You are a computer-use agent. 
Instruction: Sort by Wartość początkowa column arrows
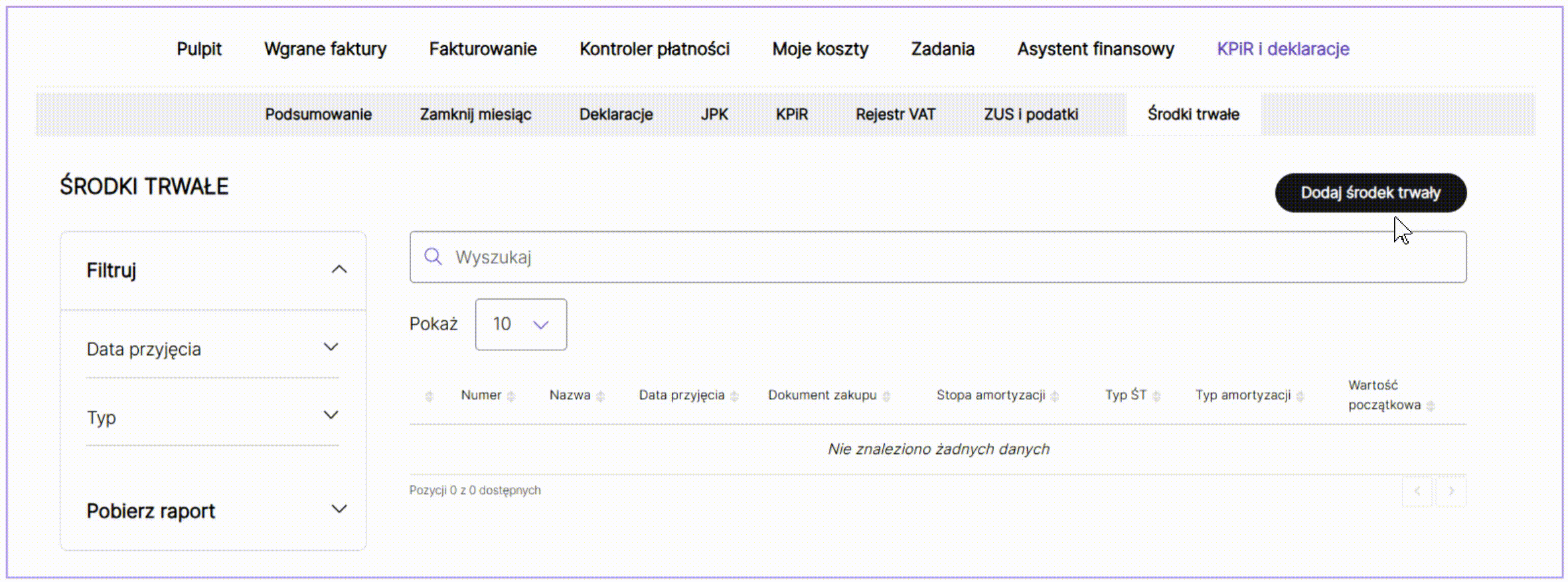click(1431, 406)
